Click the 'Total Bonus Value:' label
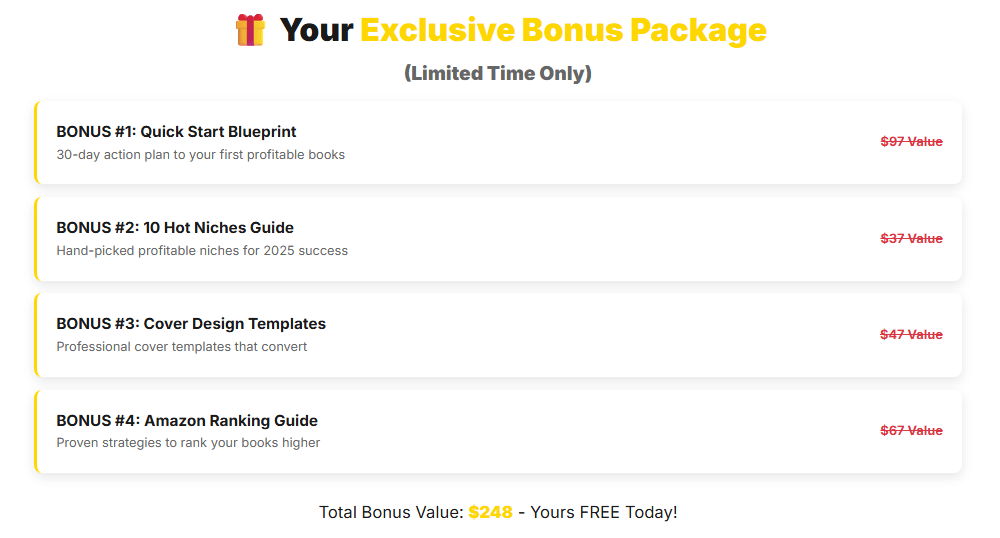The height and width of the screenshot is (538, 1000). point(391,512)
